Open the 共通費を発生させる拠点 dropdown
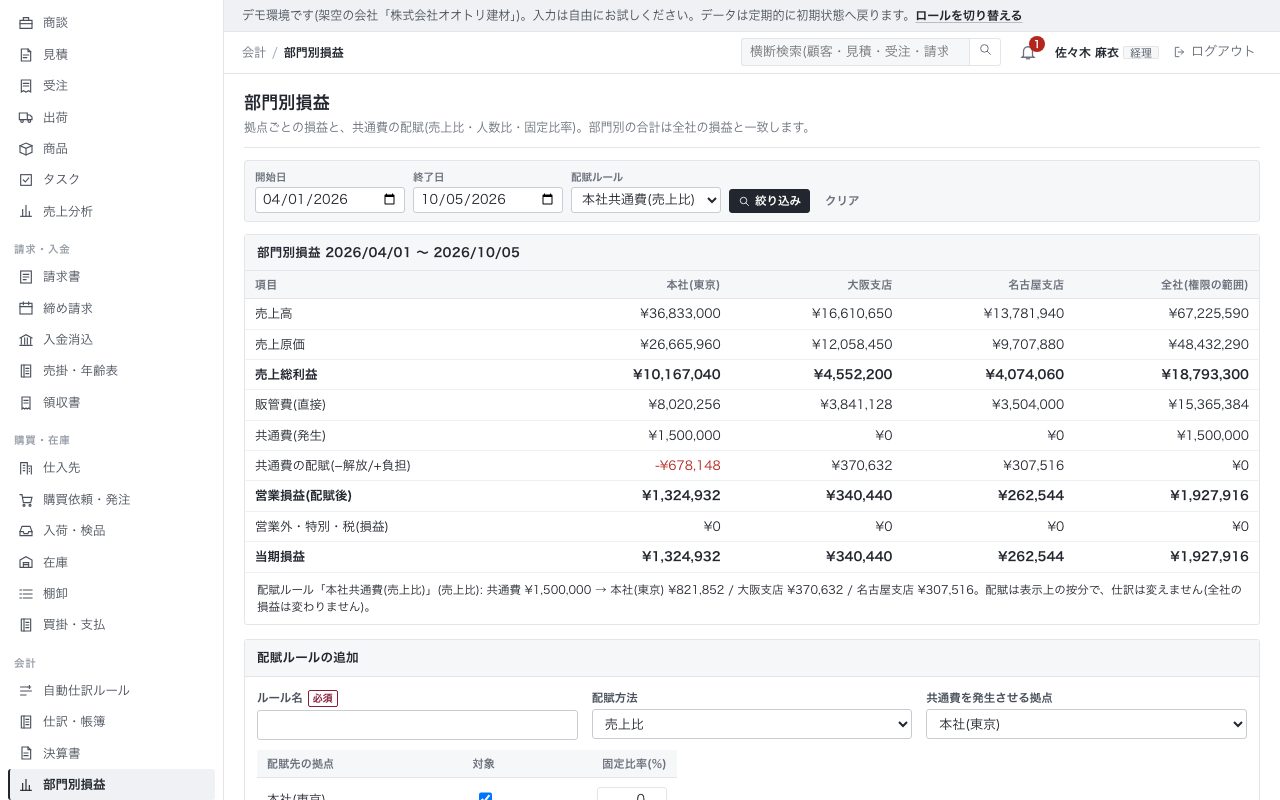Screen dimensions: 1280x800 [1087, 724]
